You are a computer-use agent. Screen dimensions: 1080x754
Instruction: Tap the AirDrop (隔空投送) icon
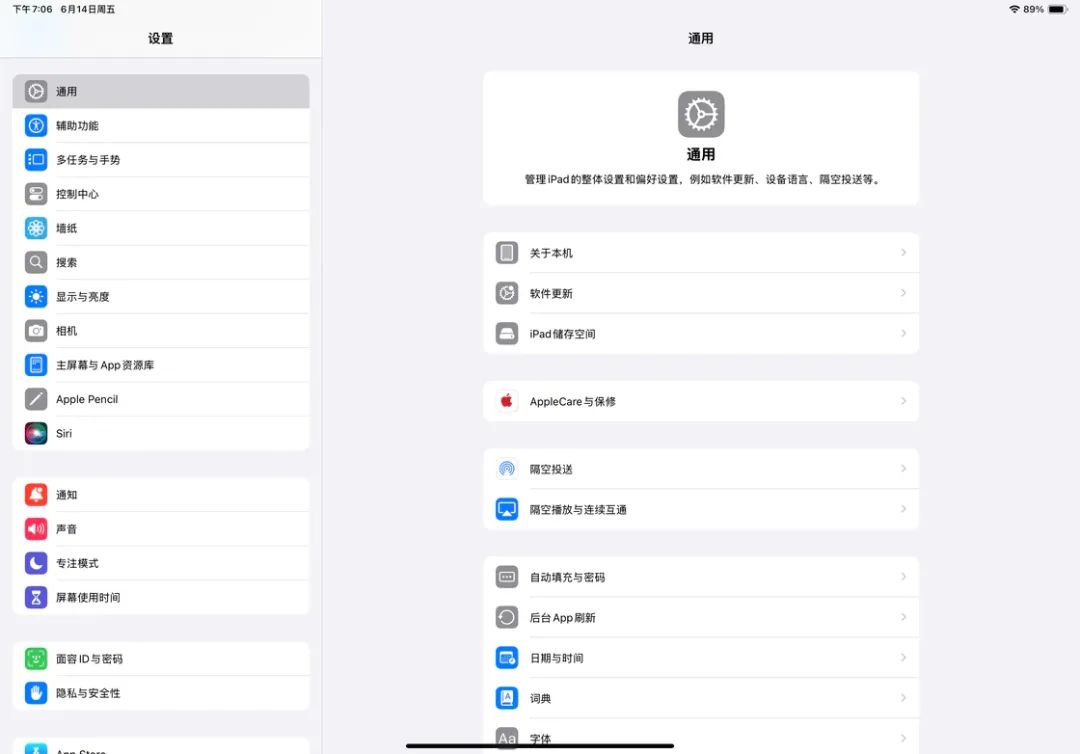click(507, 469)
